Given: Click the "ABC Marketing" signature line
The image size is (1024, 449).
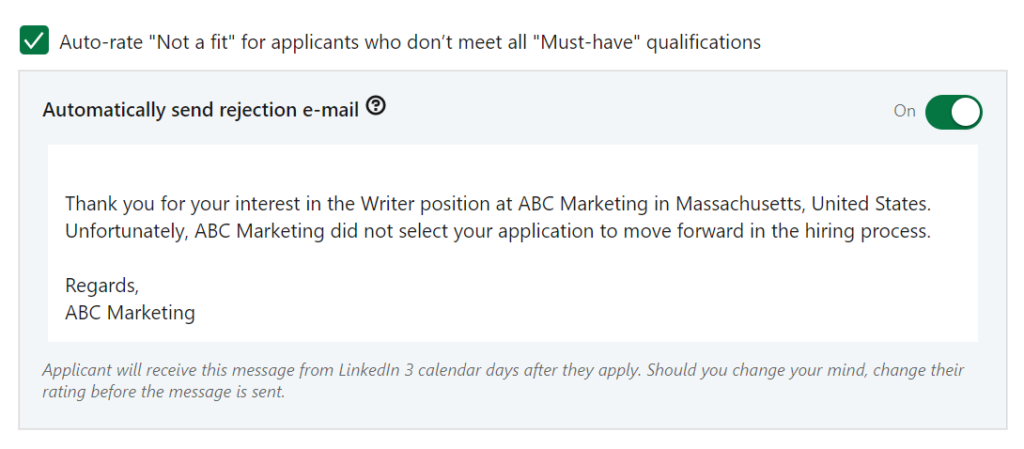Looking at the screenshot, I should click(130, 313).
